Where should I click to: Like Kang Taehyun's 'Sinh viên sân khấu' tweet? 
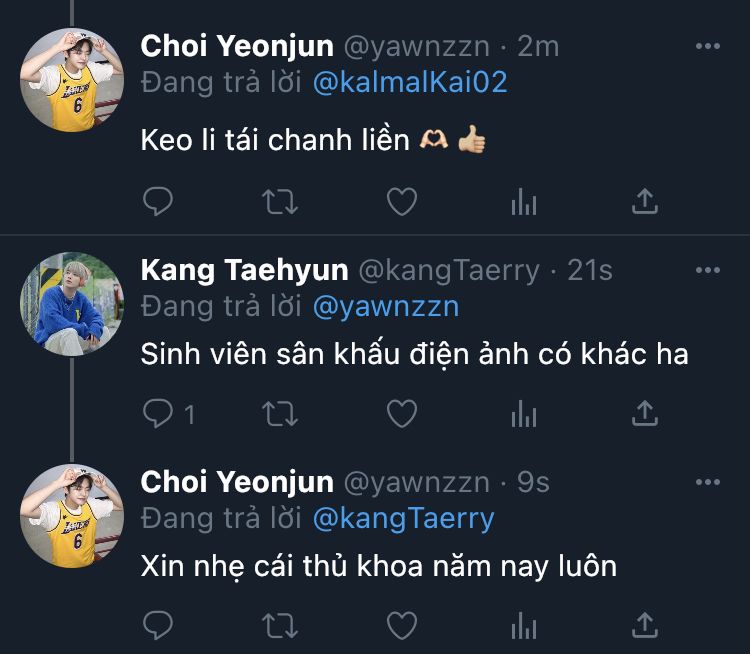pyautogui.click(x=401, y=413)
